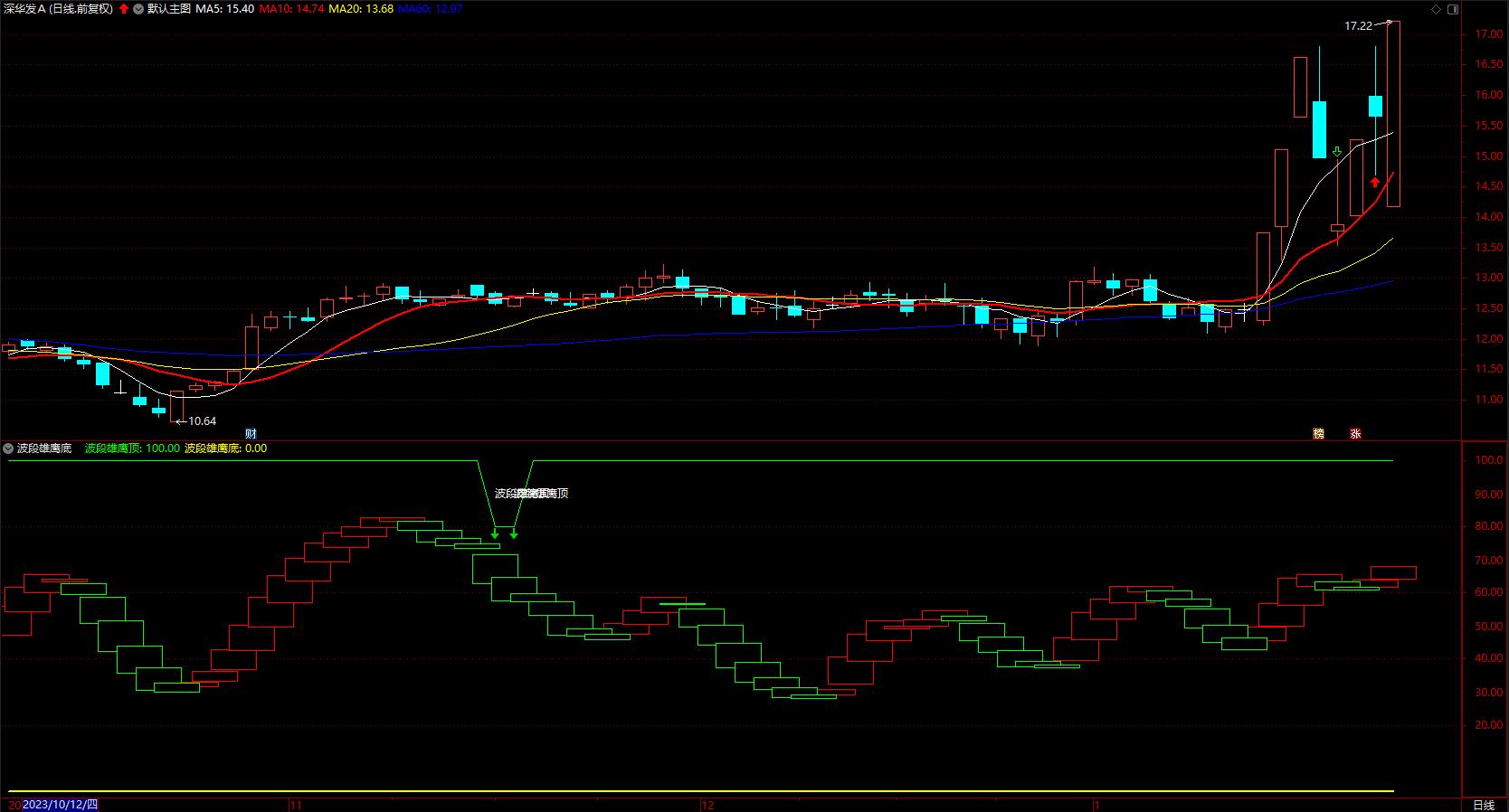
Task: Click the 默认主图 label
Action: coord(169,9)
